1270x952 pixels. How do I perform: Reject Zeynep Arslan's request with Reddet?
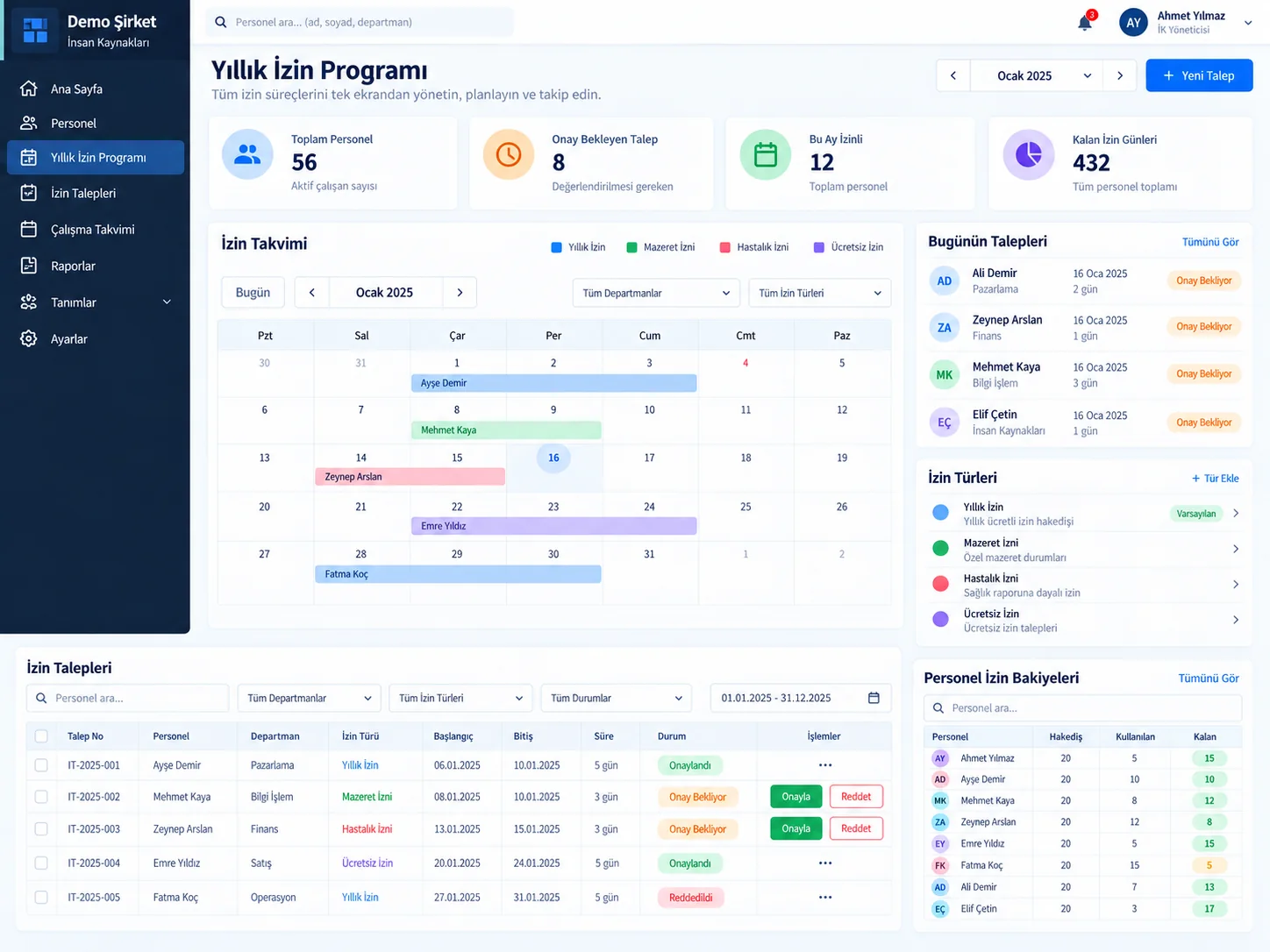pos(856,828)
